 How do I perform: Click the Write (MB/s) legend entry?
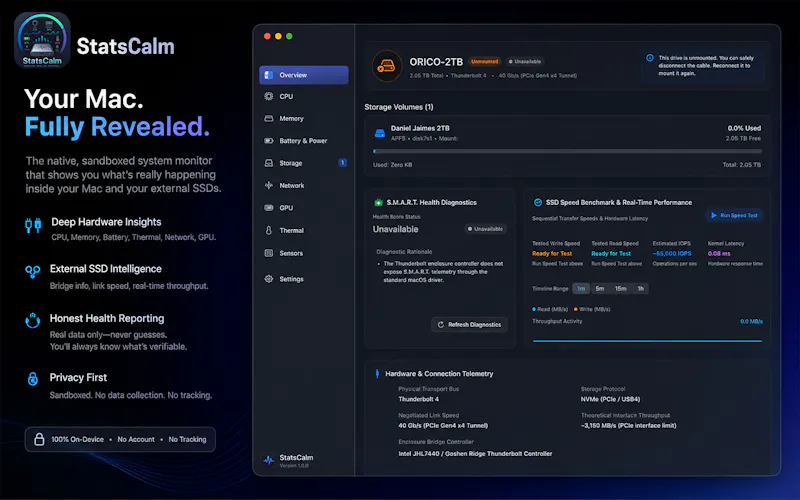(x=592, y=309)
